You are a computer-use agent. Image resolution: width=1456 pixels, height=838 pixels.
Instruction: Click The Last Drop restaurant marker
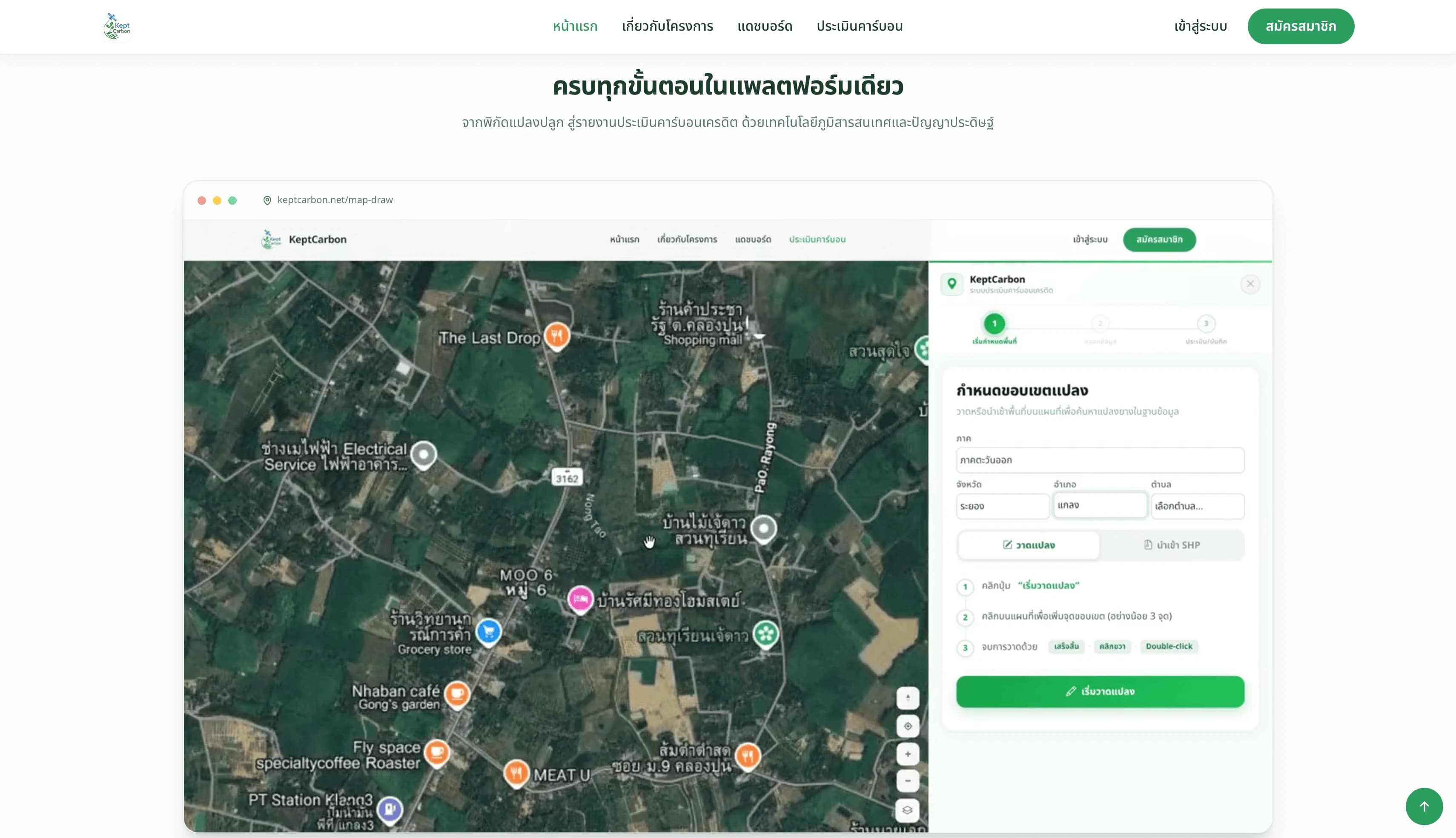pyautogui.click(x=556, y=336)
